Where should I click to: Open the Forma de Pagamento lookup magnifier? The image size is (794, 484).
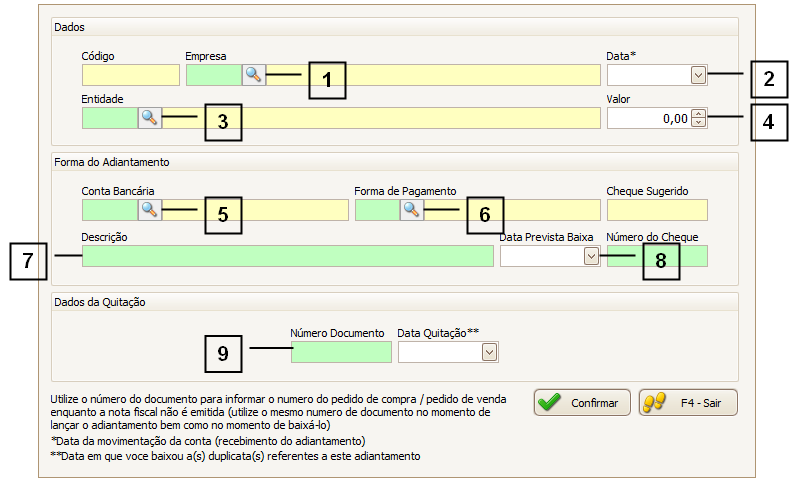click(x=411, y=209)
